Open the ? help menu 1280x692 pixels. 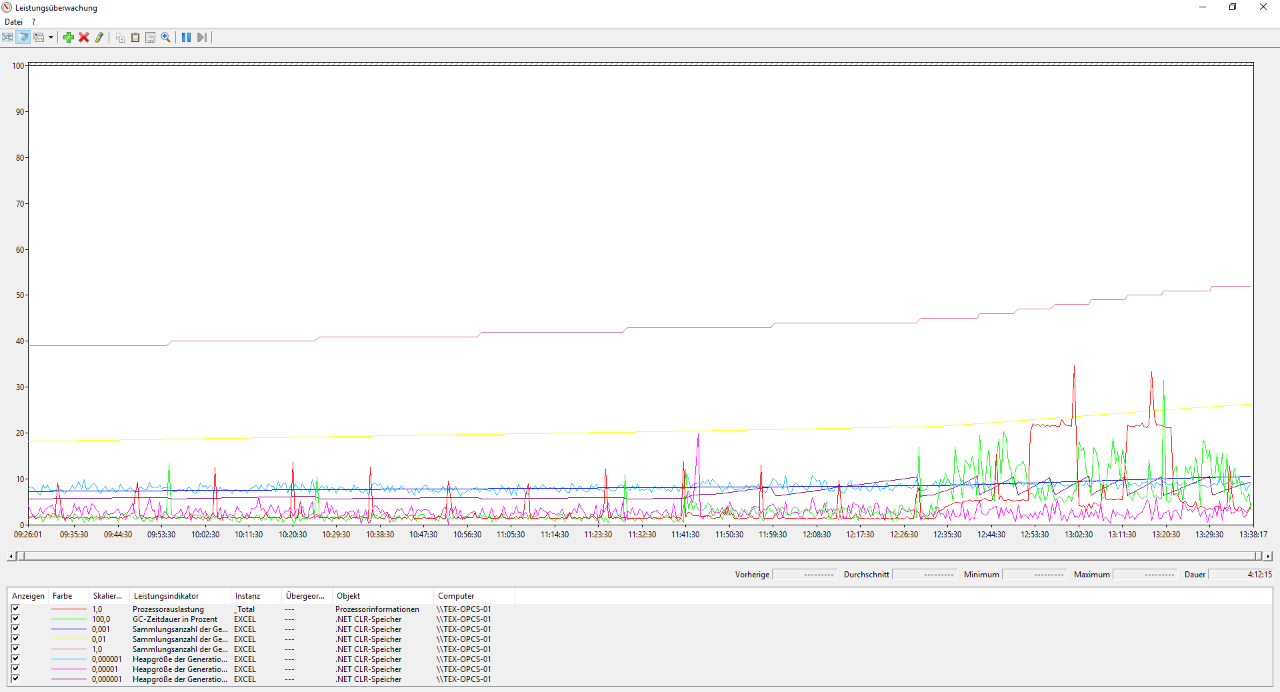(33, 22)
